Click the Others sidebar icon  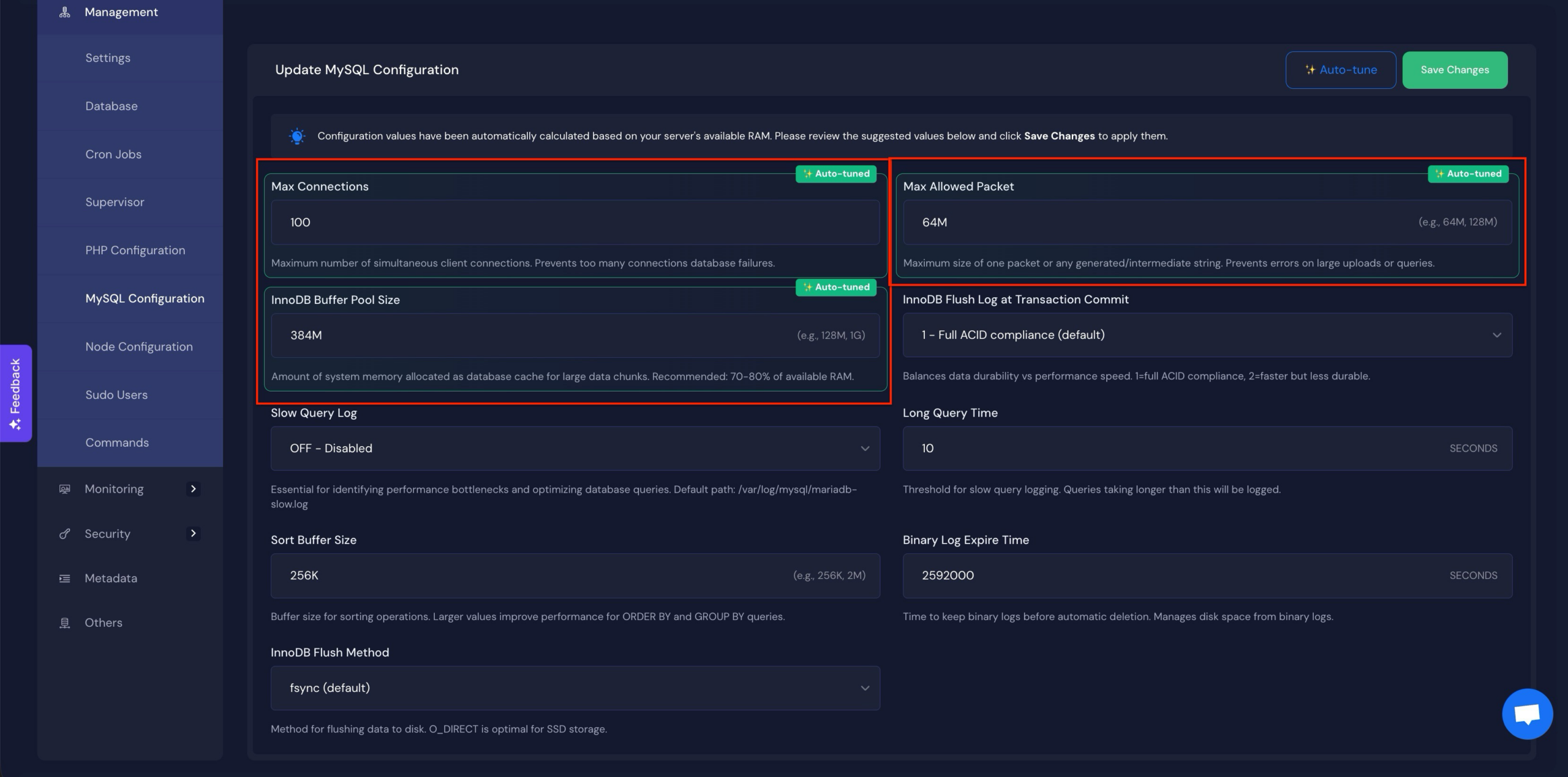(64, 623)
